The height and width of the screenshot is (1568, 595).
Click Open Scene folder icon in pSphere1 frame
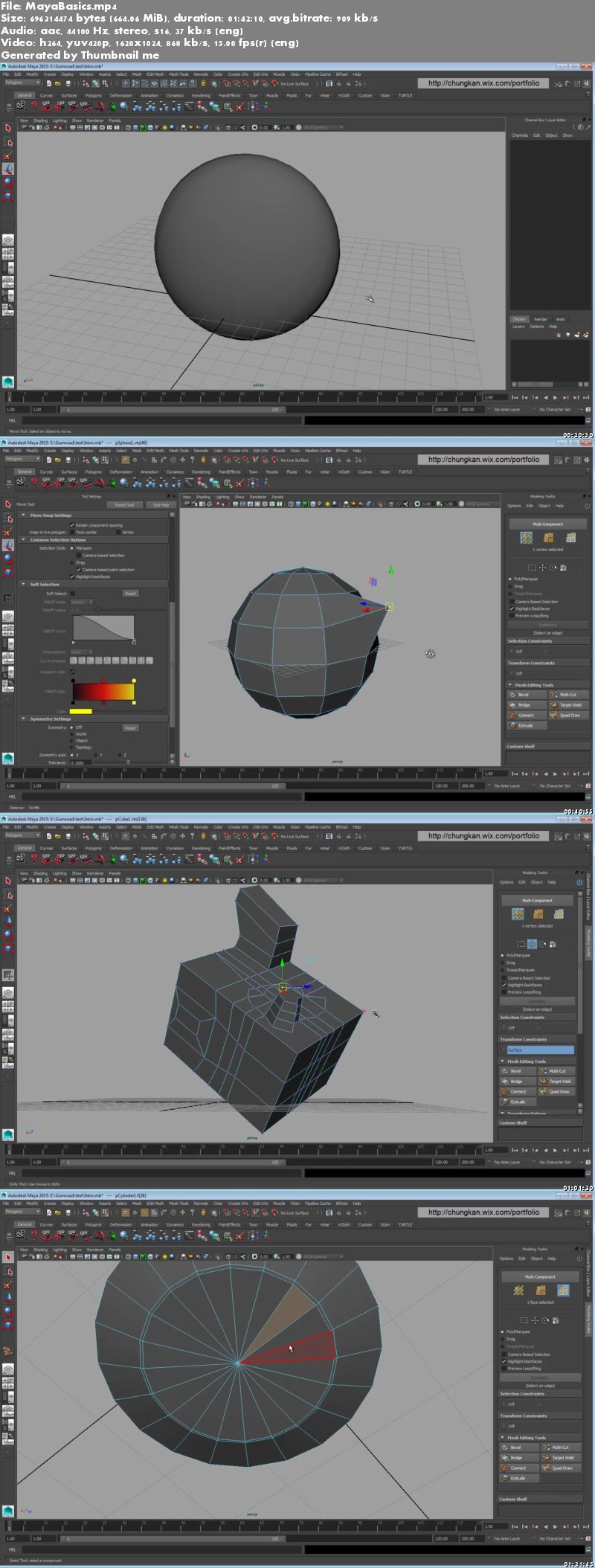(x=57, y=460)
